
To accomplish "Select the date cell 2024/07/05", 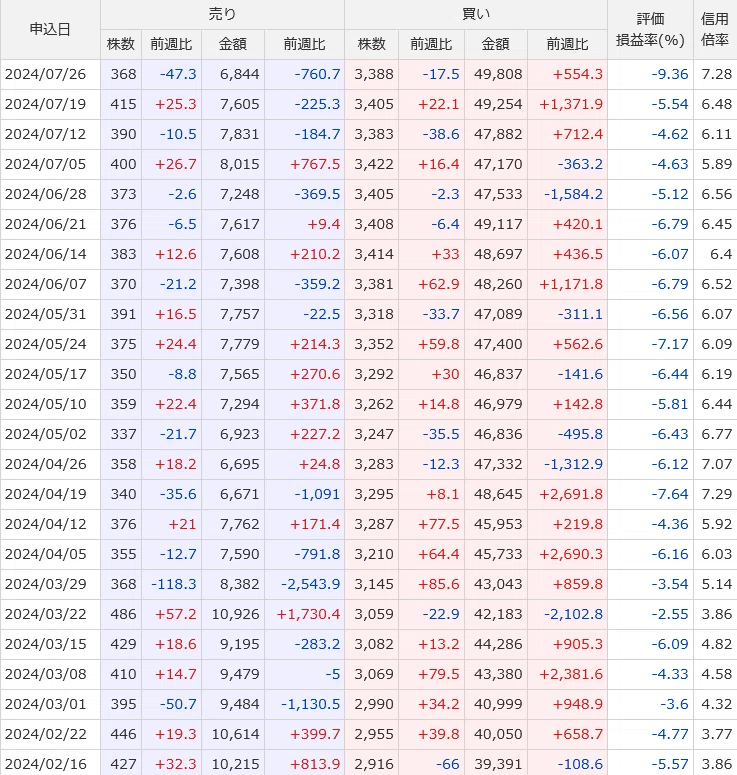I will click(50, 165).
